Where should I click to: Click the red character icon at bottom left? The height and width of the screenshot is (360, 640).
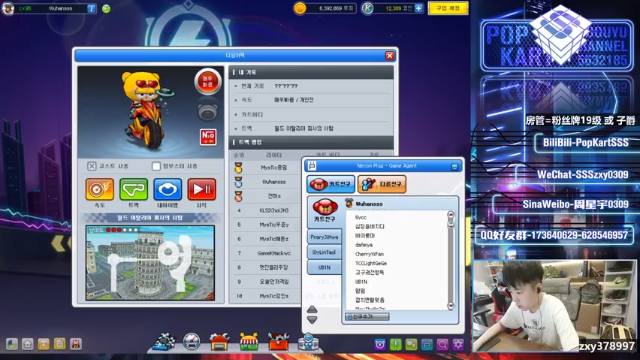click(x=76, y=344)
